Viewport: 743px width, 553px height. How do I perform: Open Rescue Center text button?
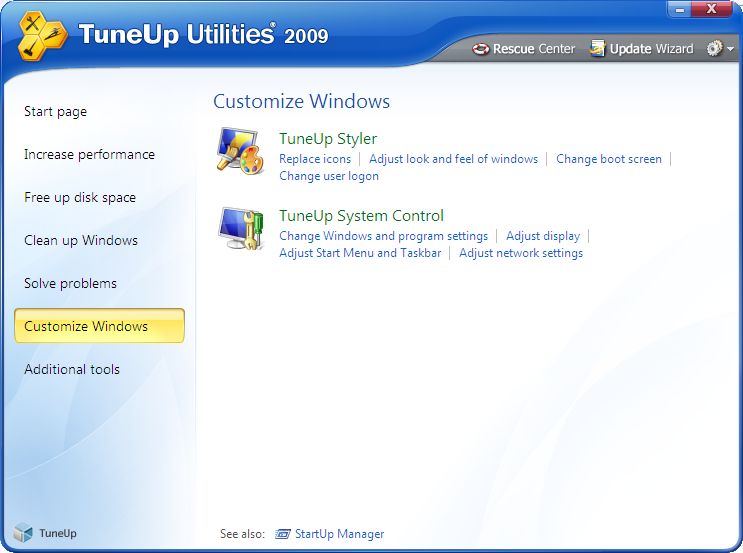pyautogui.click(x=534, y=49)
